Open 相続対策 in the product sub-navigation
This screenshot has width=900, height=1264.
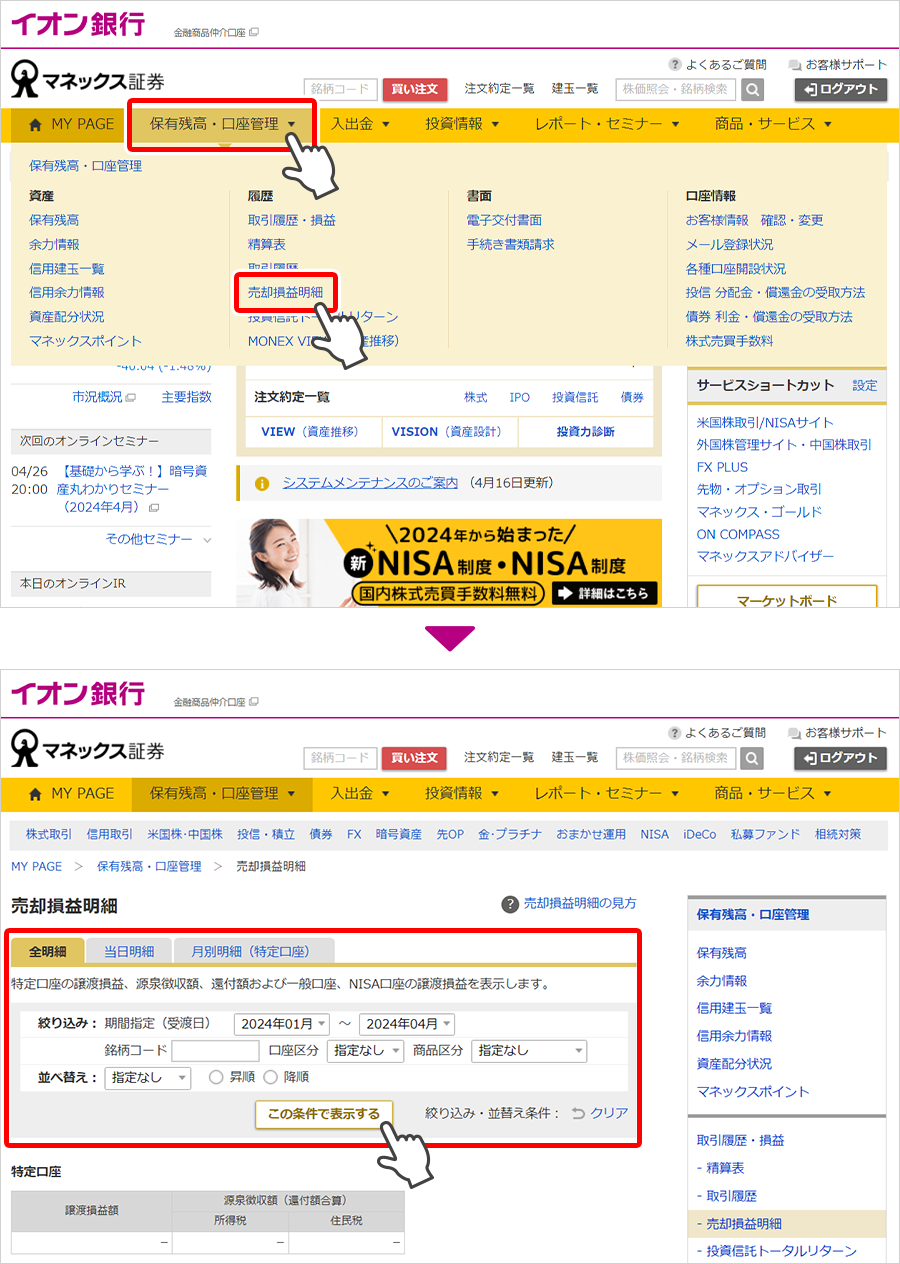pyautogui.click(x=838, y=834)
